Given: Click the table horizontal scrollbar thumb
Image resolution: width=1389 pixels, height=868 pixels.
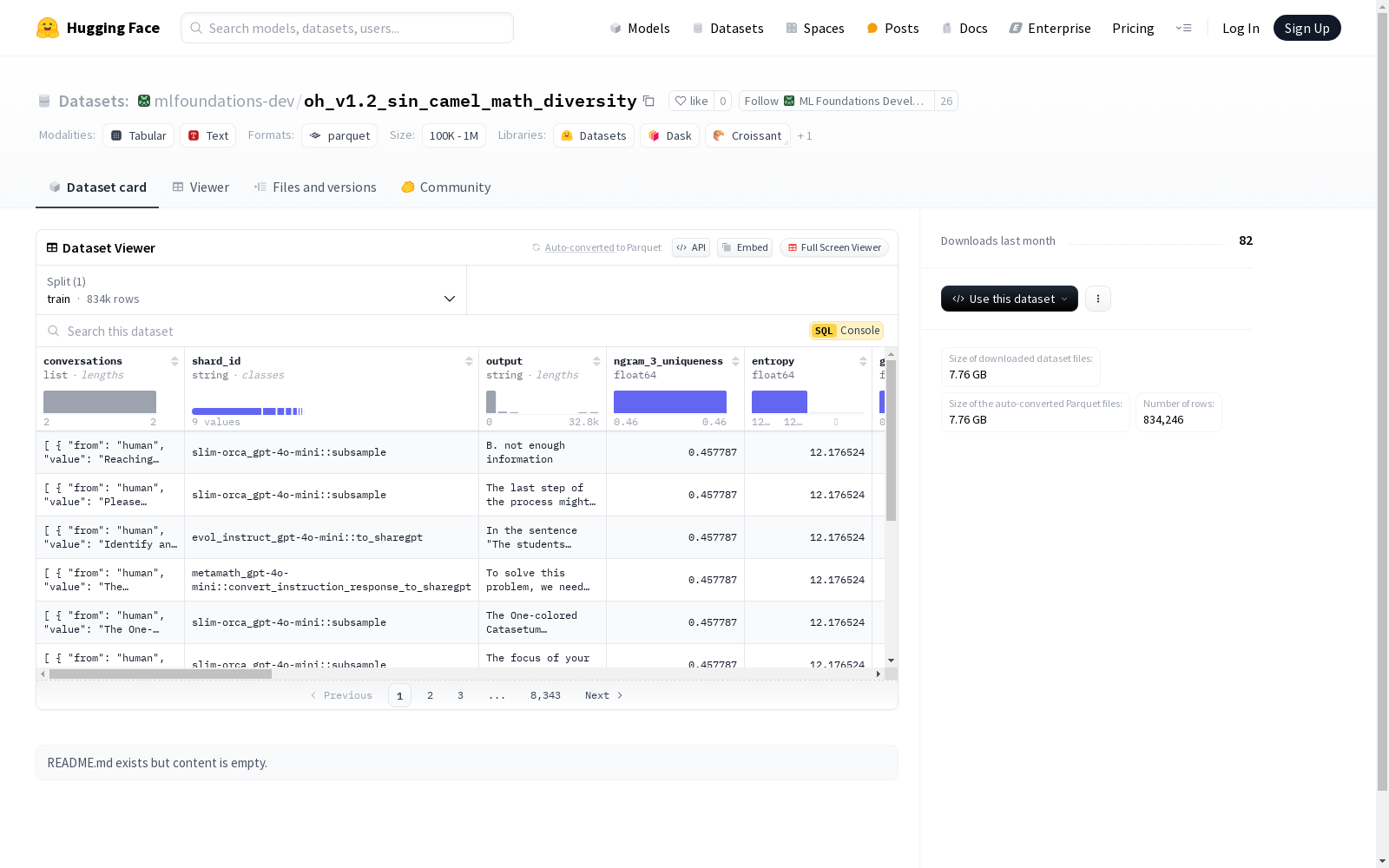Looking at the screenshot, I should click(x=161, y=674).
